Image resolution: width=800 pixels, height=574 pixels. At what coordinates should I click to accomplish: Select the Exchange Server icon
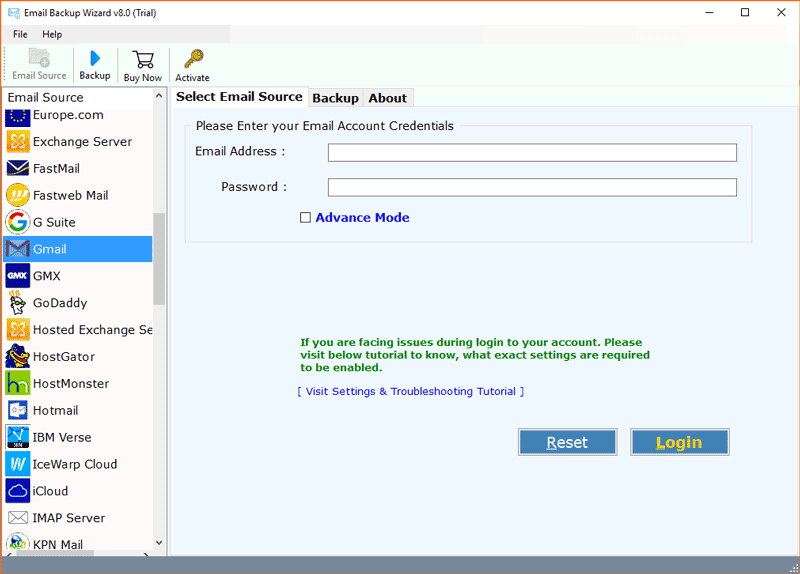pos(17,141)
